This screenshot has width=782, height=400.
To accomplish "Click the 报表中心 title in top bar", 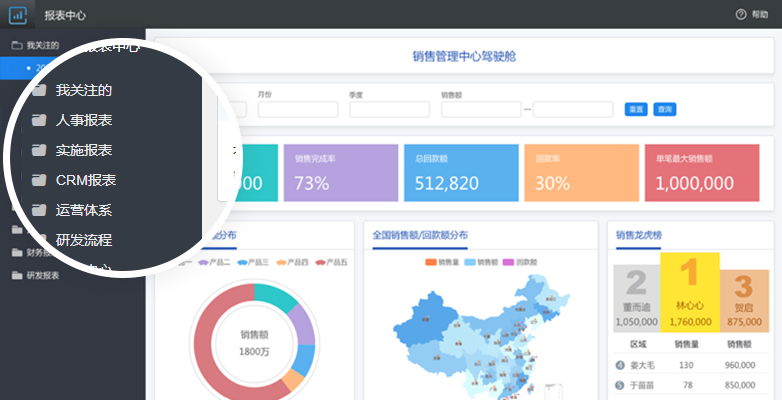I will click(65, 15).
